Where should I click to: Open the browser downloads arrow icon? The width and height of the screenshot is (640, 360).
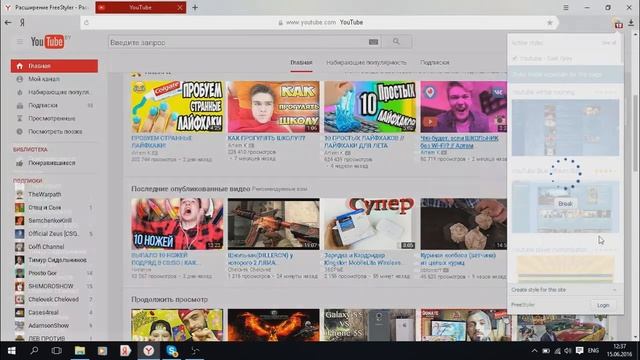(631, 23)
